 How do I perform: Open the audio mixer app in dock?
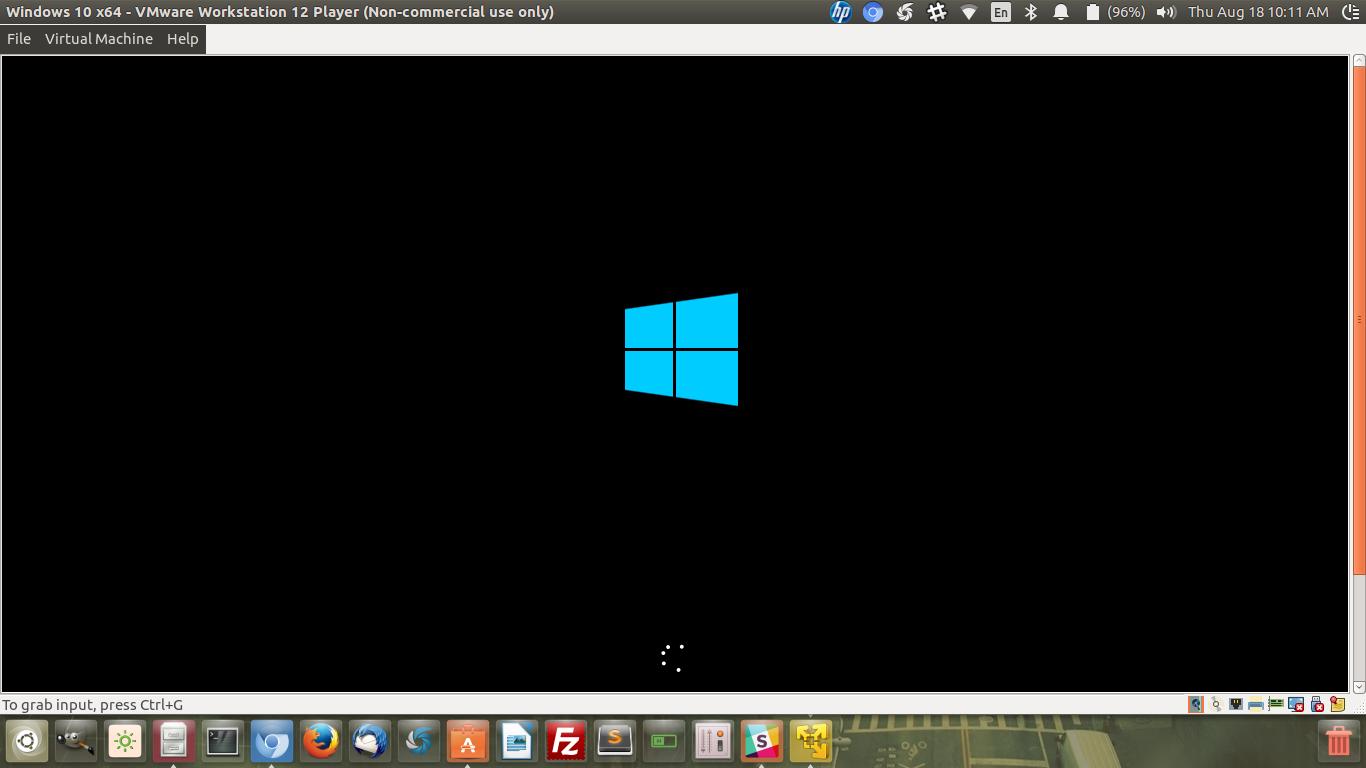(713, 742)
